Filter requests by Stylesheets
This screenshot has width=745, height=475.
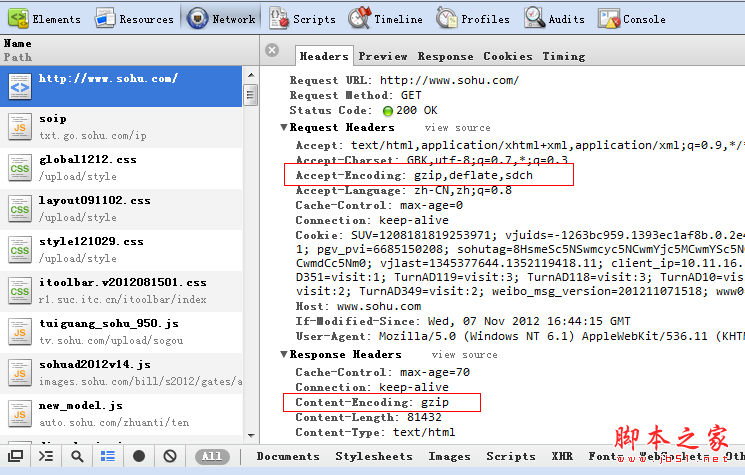tap(374, 456)
